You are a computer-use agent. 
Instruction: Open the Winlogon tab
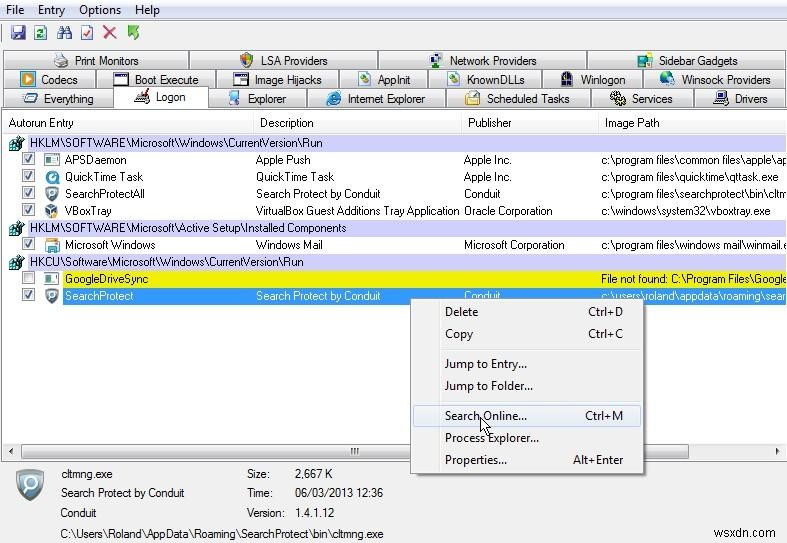pyautogui.click(x=593, y=80)
